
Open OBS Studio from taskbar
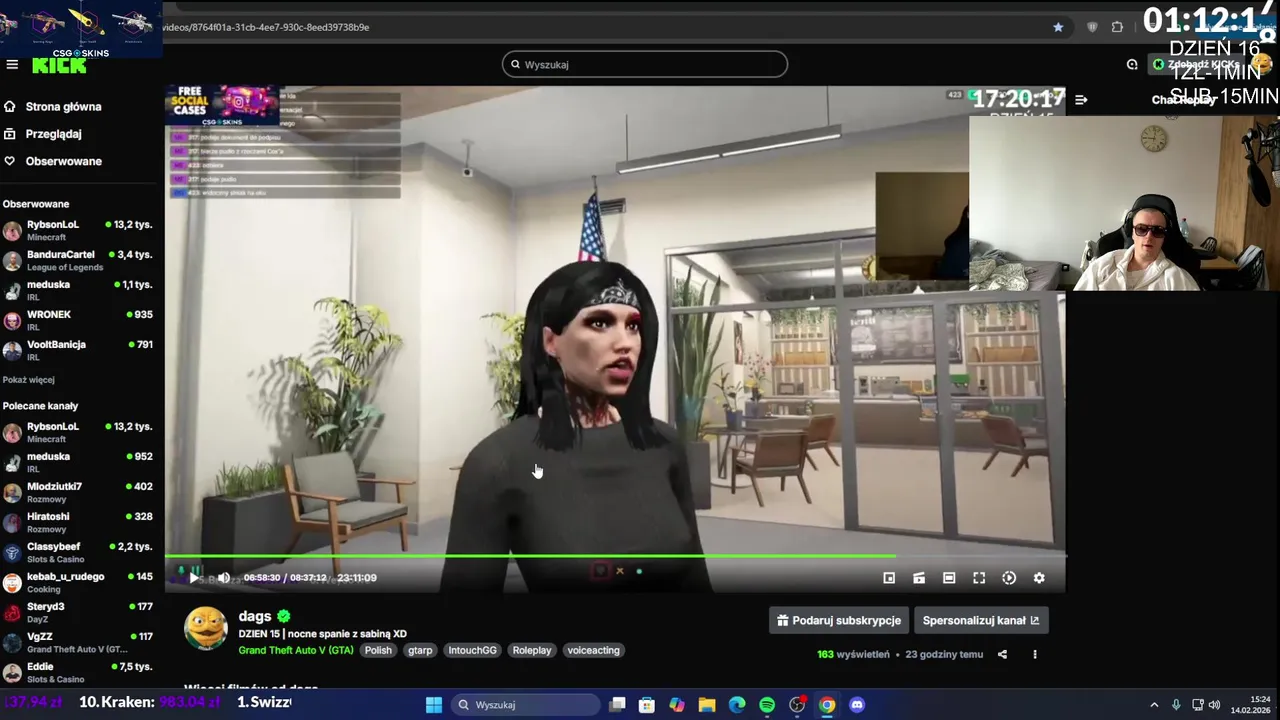point(797,705)
